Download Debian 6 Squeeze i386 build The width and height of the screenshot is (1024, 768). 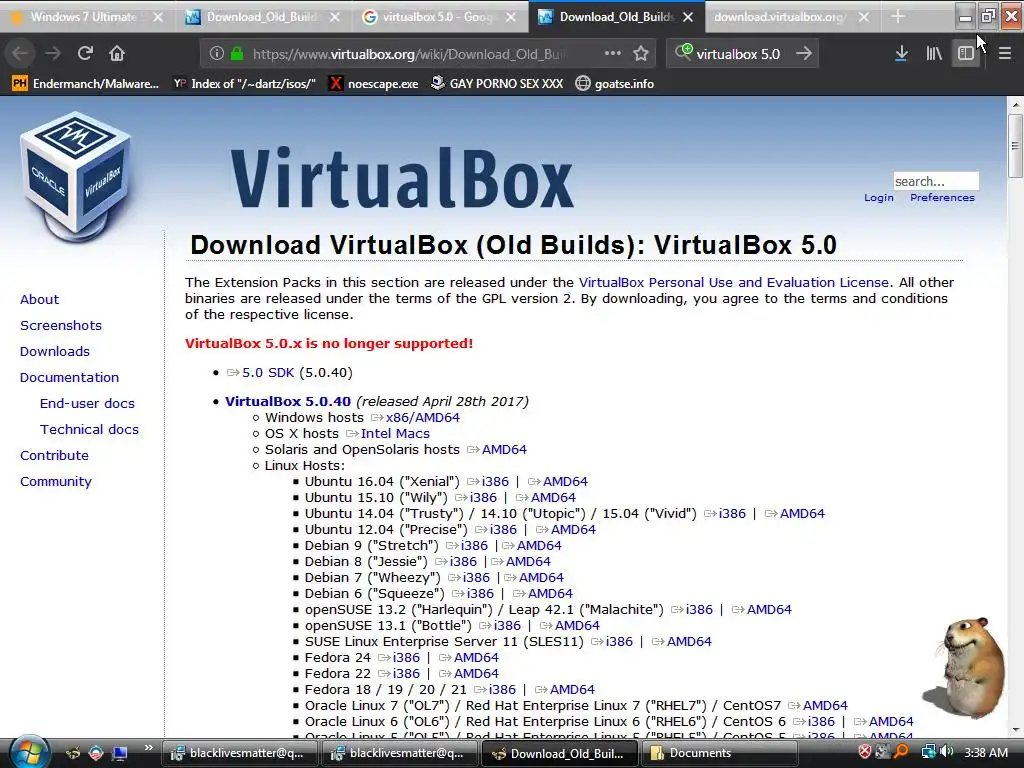(480, 594)
